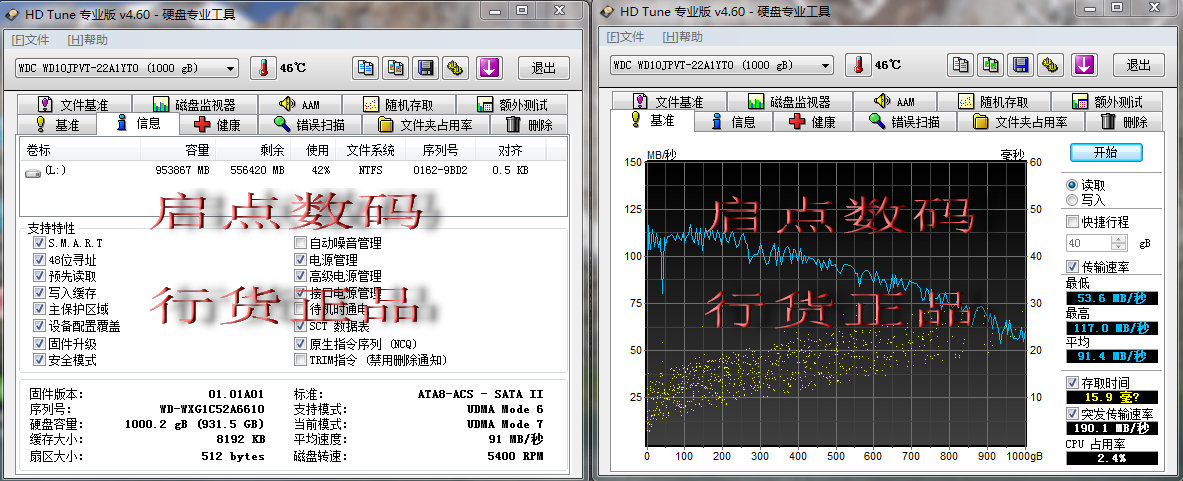The height and width of the screenshot is (481, 1183).
Task: Expand the drive selection dropdown in right window
Action: click(x=825, y=65)
